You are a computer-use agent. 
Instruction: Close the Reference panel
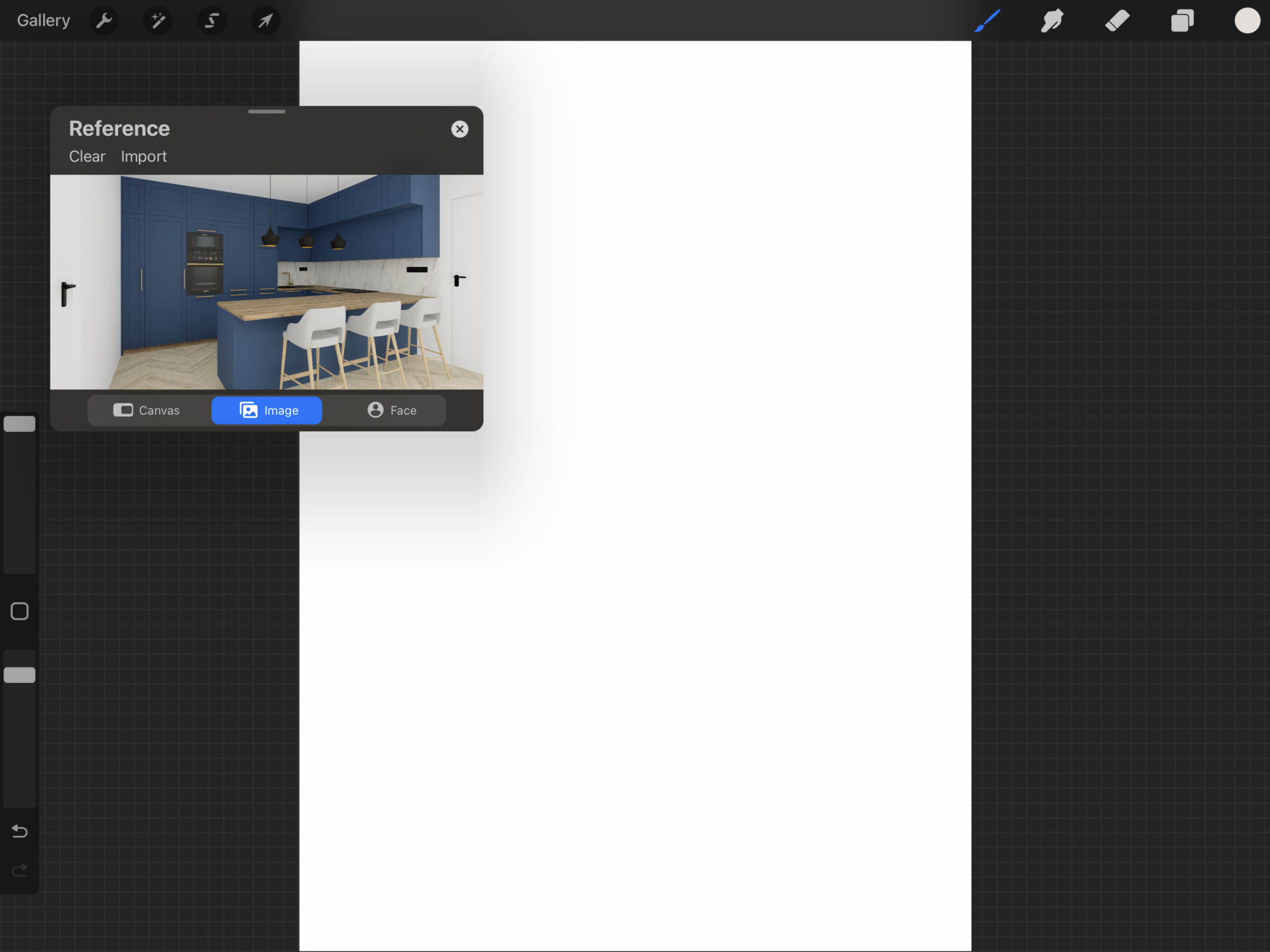[x=460, y=129]
